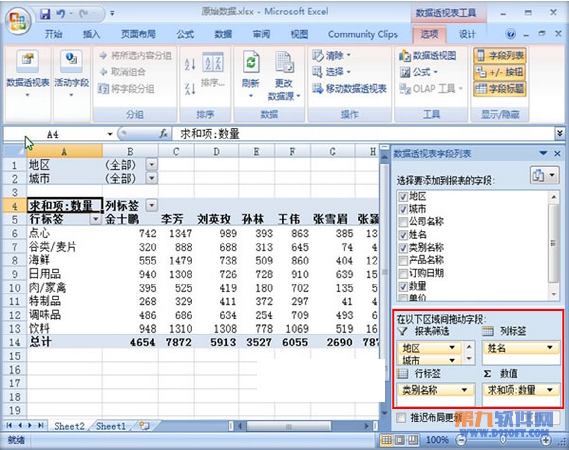Screen dimensions: 569x450
Task: Click 移动数据透视表
Action: (x=349, y=88)
